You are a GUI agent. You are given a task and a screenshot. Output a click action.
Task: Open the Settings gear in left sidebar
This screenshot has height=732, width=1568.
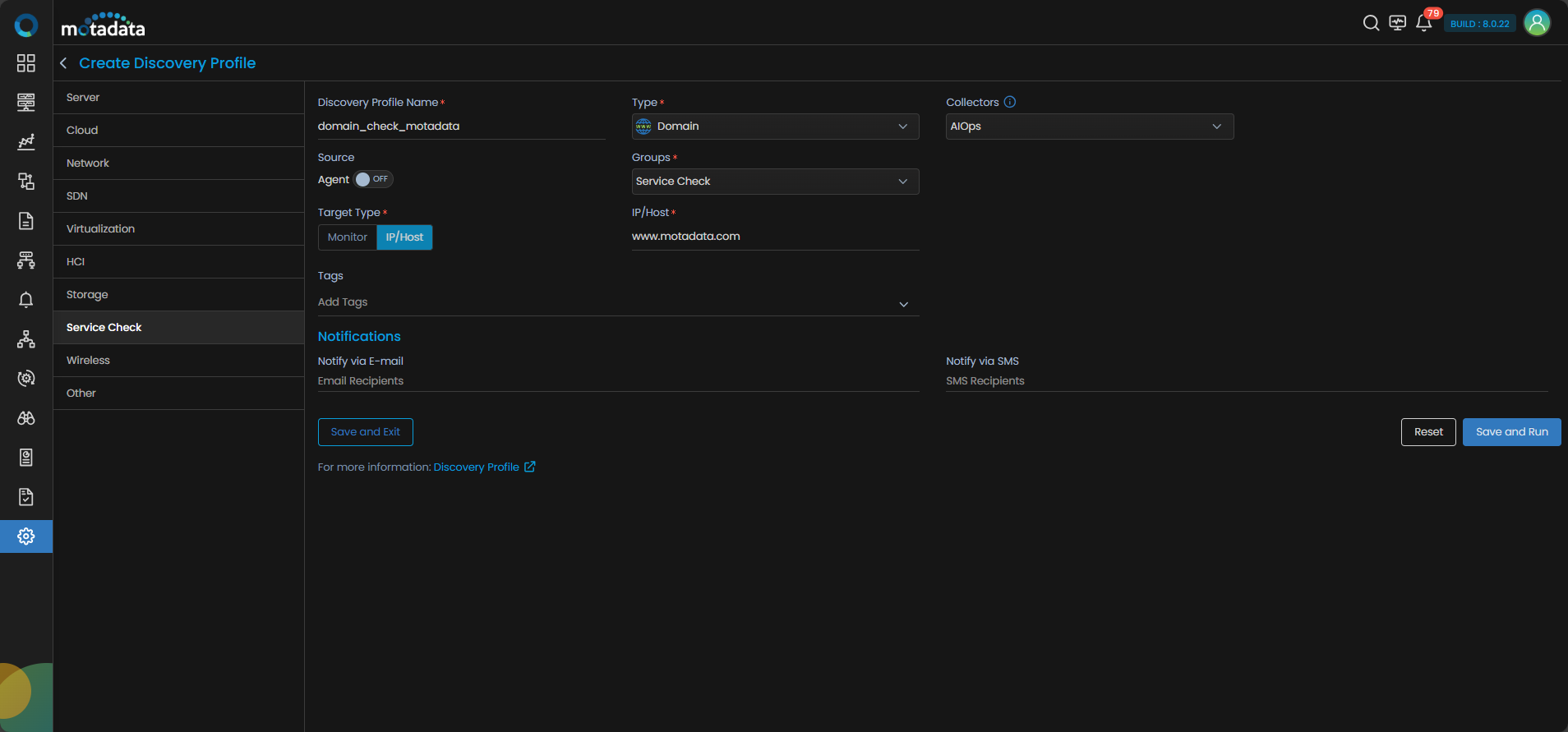26,536
